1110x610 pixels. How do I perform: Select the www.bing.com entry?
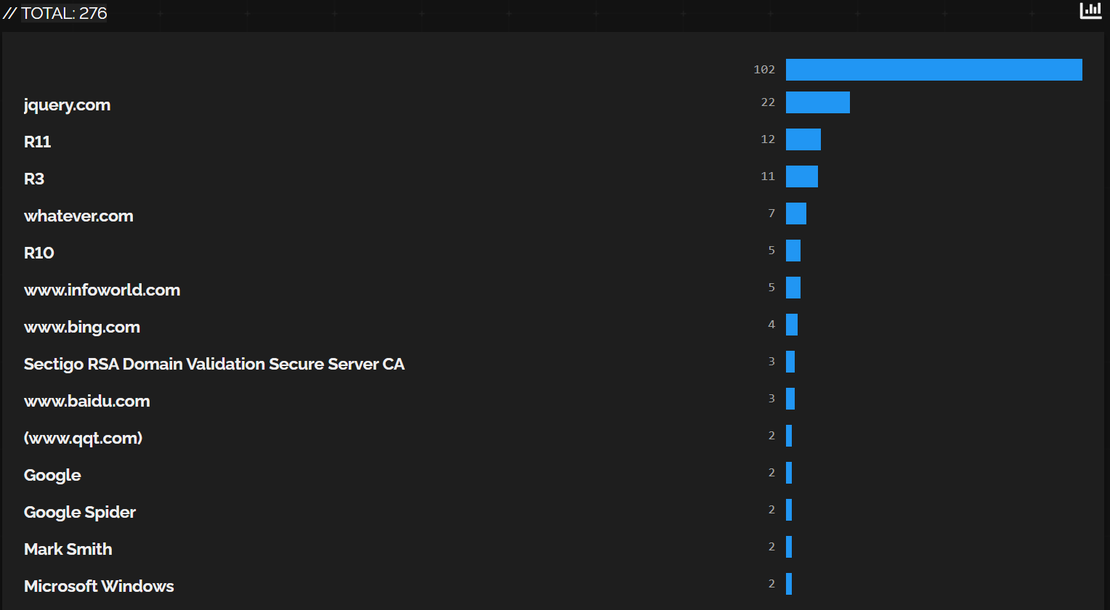pyautogui.click(x=82, y=326)
